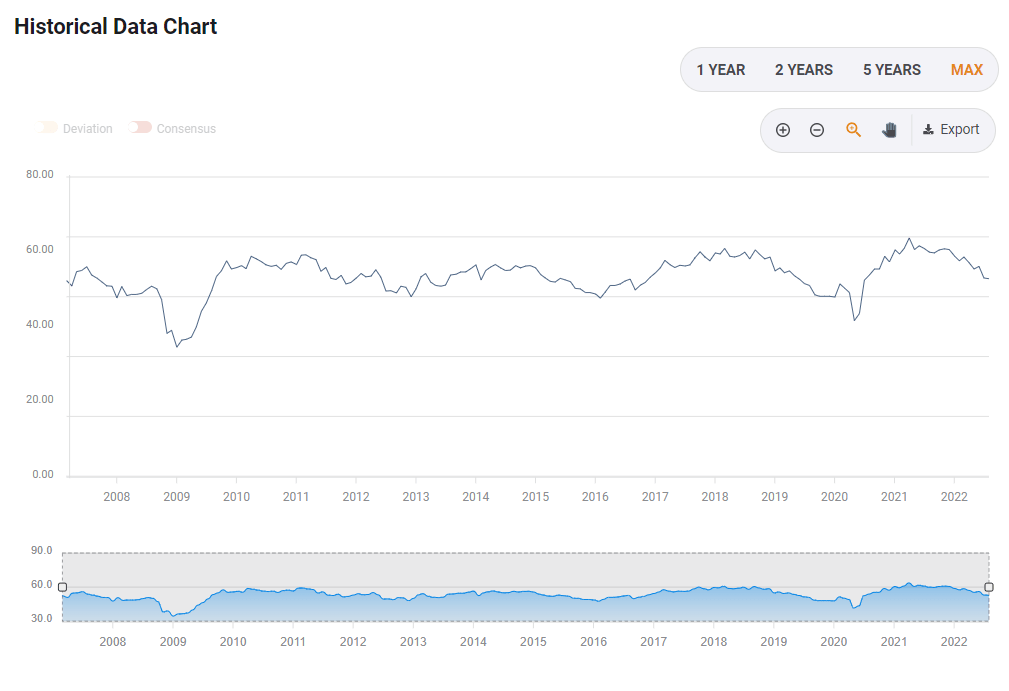1009x691 pixels.
Task: Activate the selection zoom magnifier tool
Action: [853, 130]
